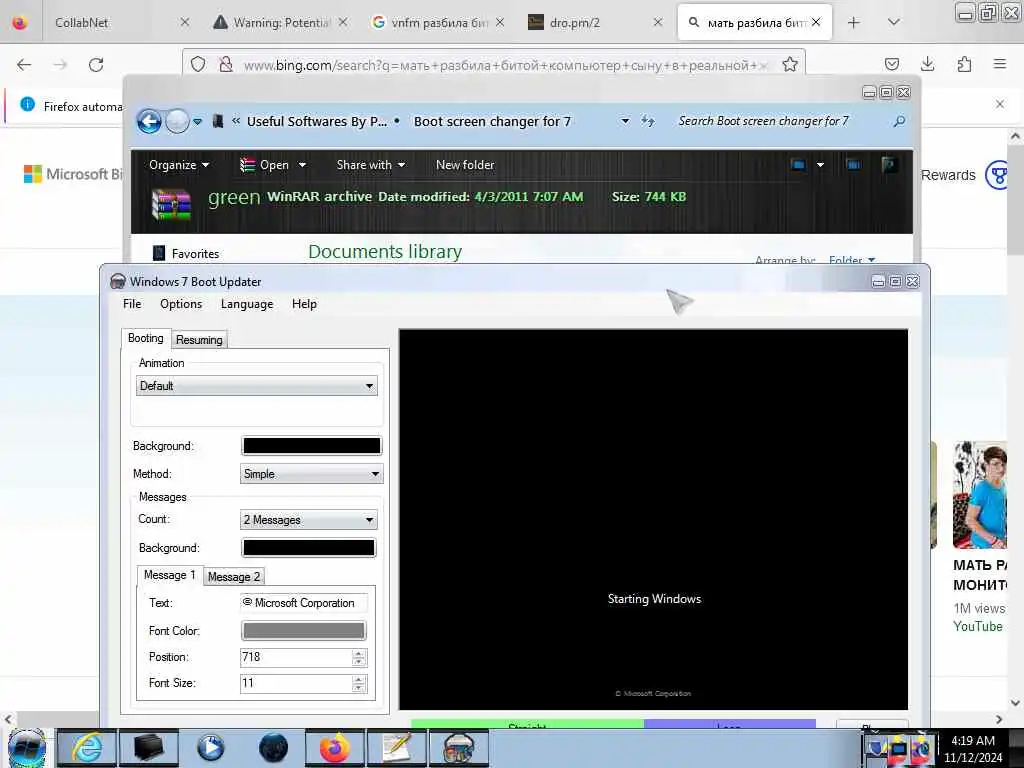This screenshot has width=1024, height=768.
Task: Open the Count 2 Messages dropdown
Action: point(309,520)
